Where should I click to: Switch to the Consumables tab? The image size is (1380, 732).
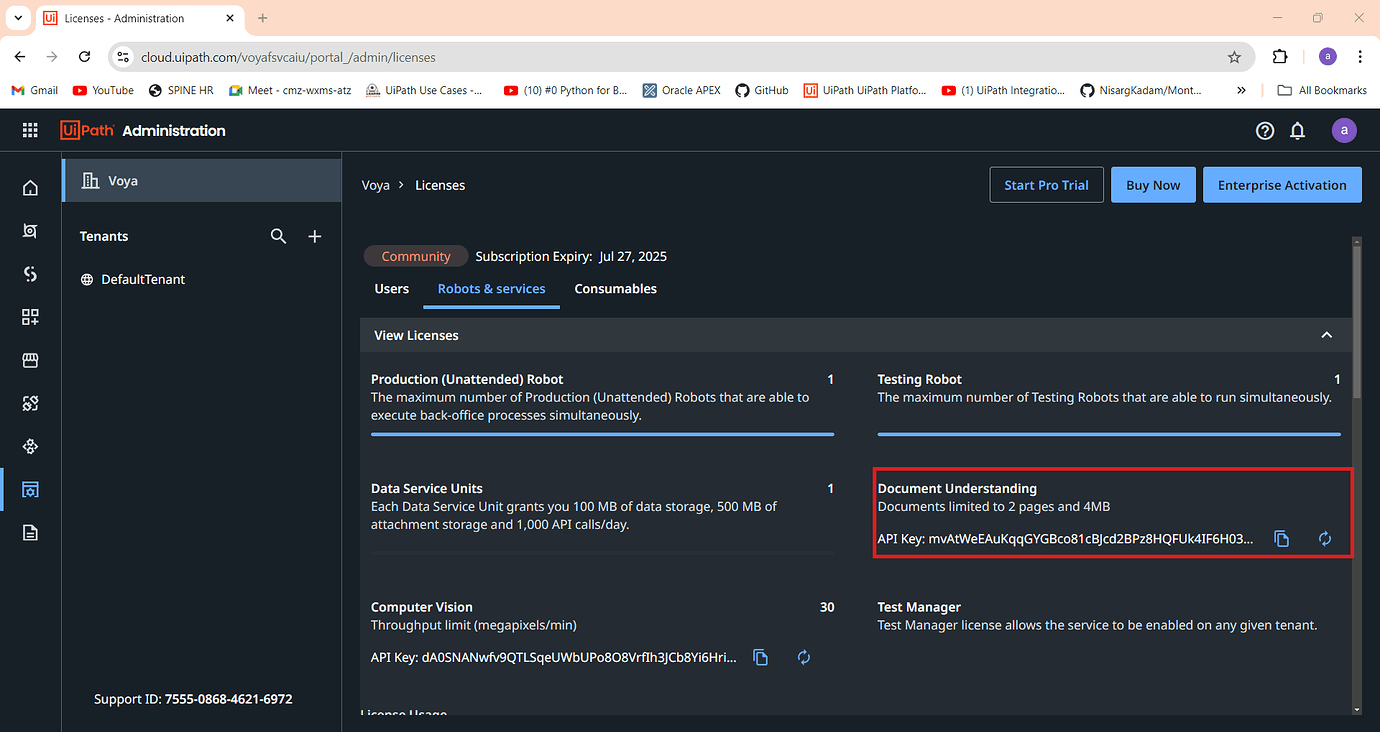click(x=616, y=289)
